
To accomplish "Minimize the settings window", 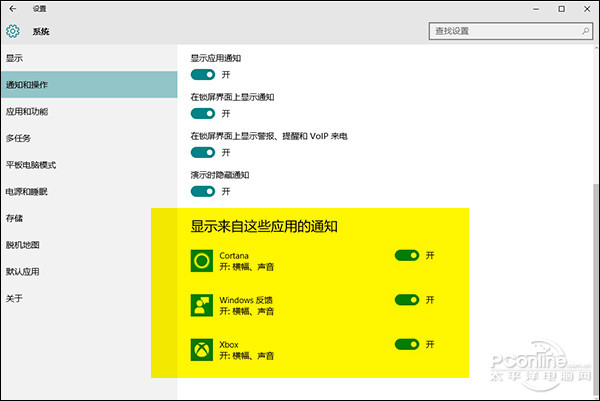I will pos(536,9).
